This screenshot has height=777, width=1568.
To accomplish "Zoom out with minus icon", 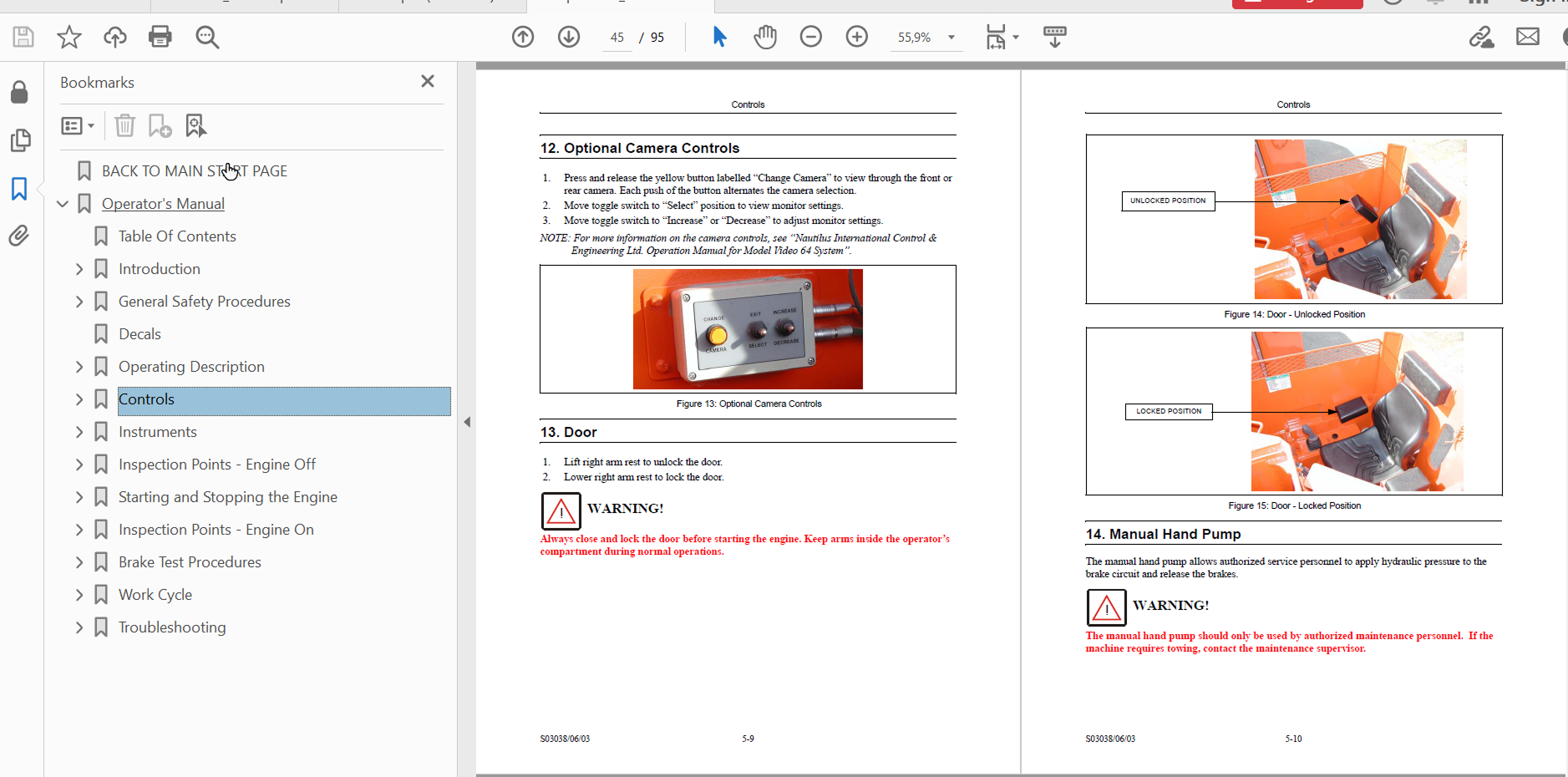I will click(810, 37).
